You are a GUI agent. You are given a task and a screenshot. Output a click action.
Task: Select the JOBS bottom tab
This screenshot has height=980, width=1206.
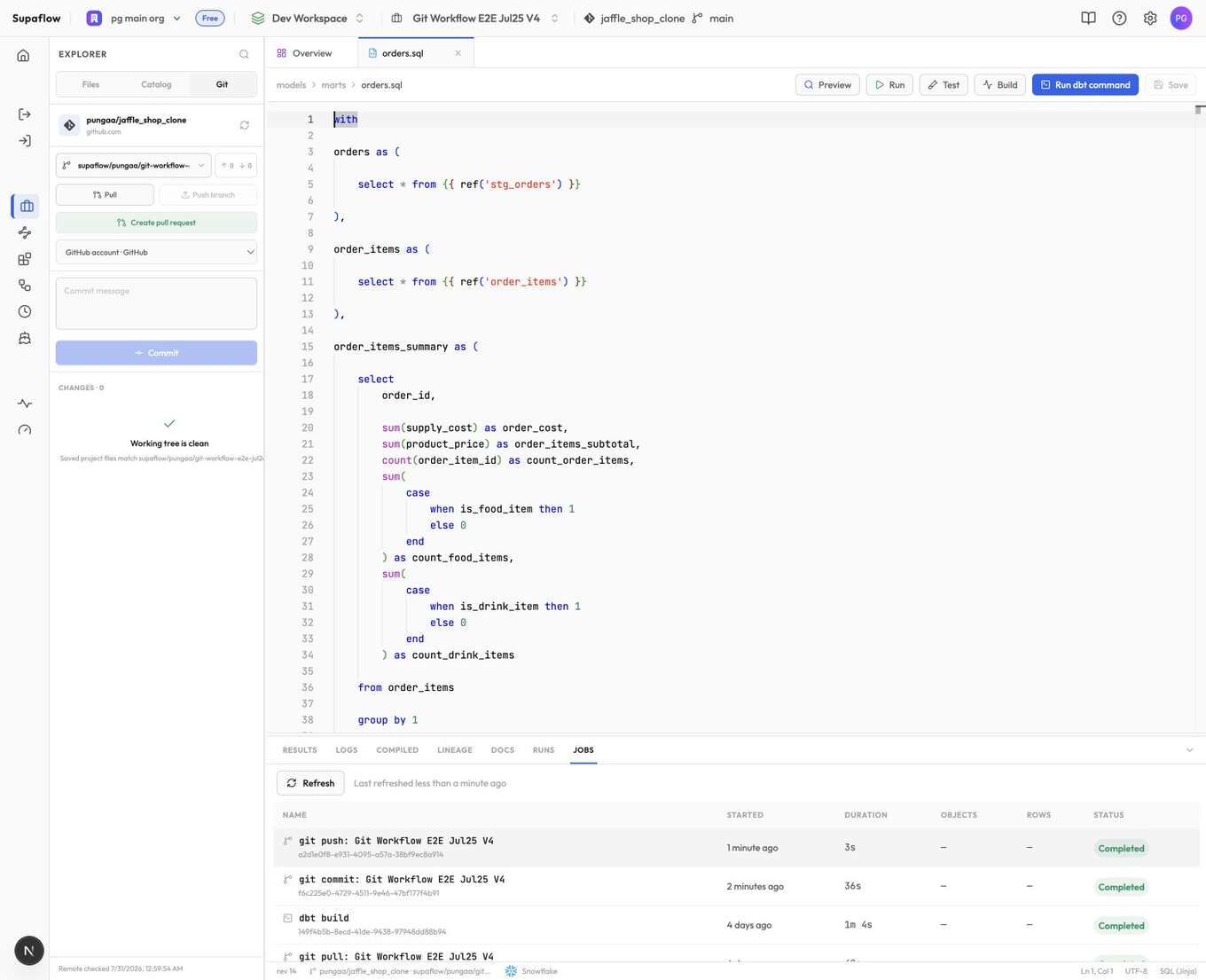tap(583, 750)
